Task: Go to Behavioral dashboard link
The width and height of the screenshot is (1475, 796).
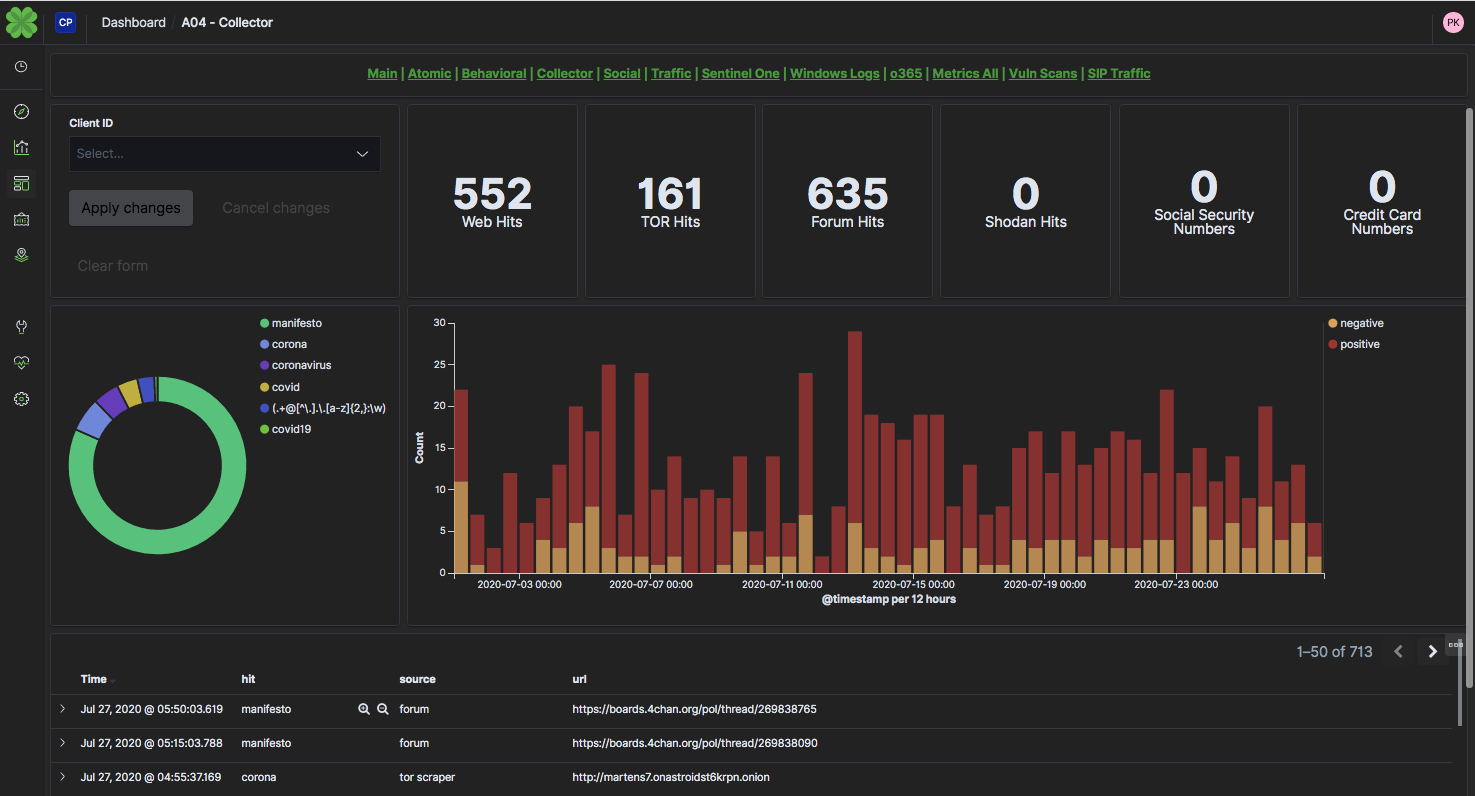Action: tap(494, 73)
